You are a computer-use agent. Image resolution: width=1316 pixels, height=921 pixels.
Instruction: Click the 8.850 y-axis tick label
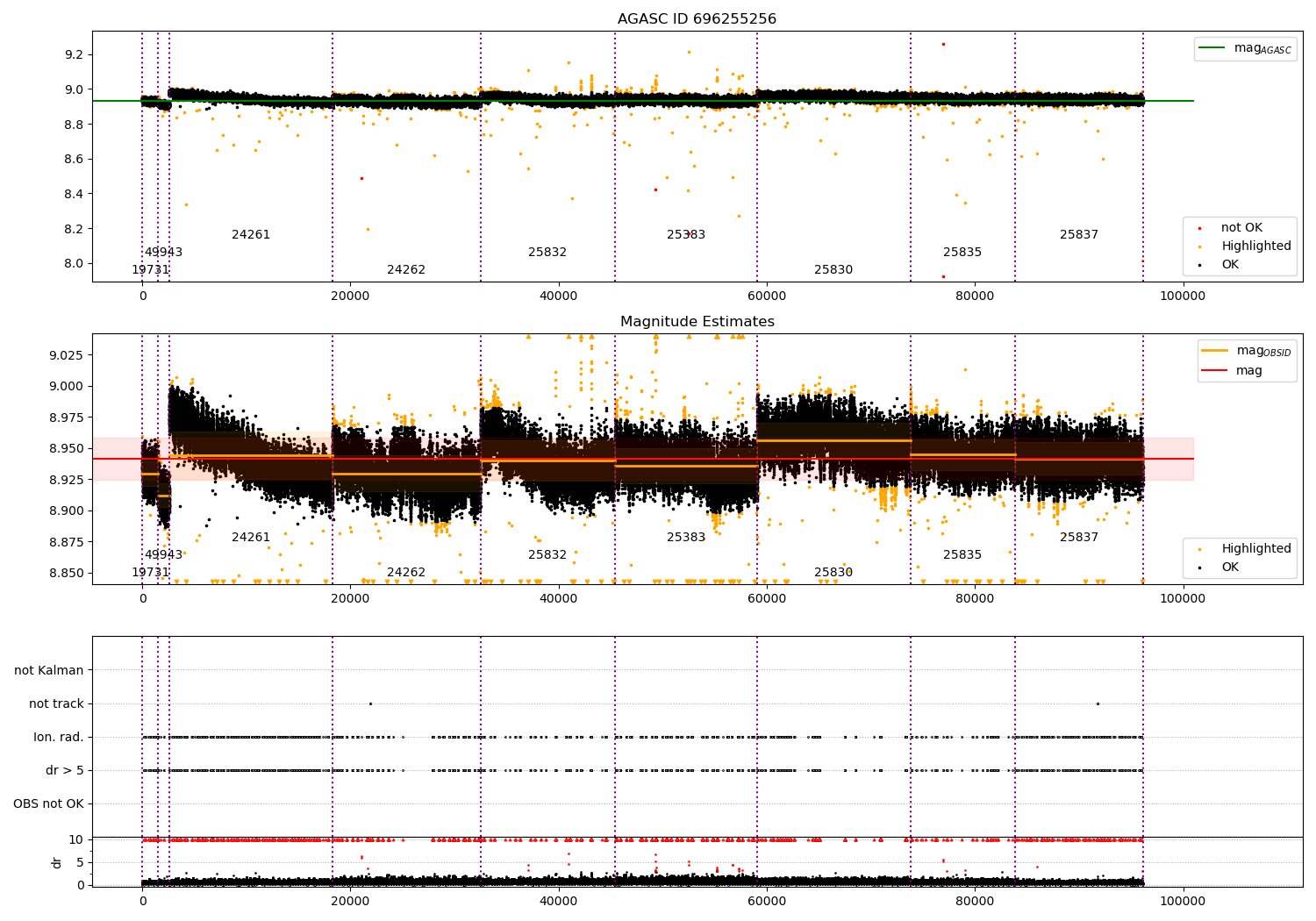tap(67, 573)
